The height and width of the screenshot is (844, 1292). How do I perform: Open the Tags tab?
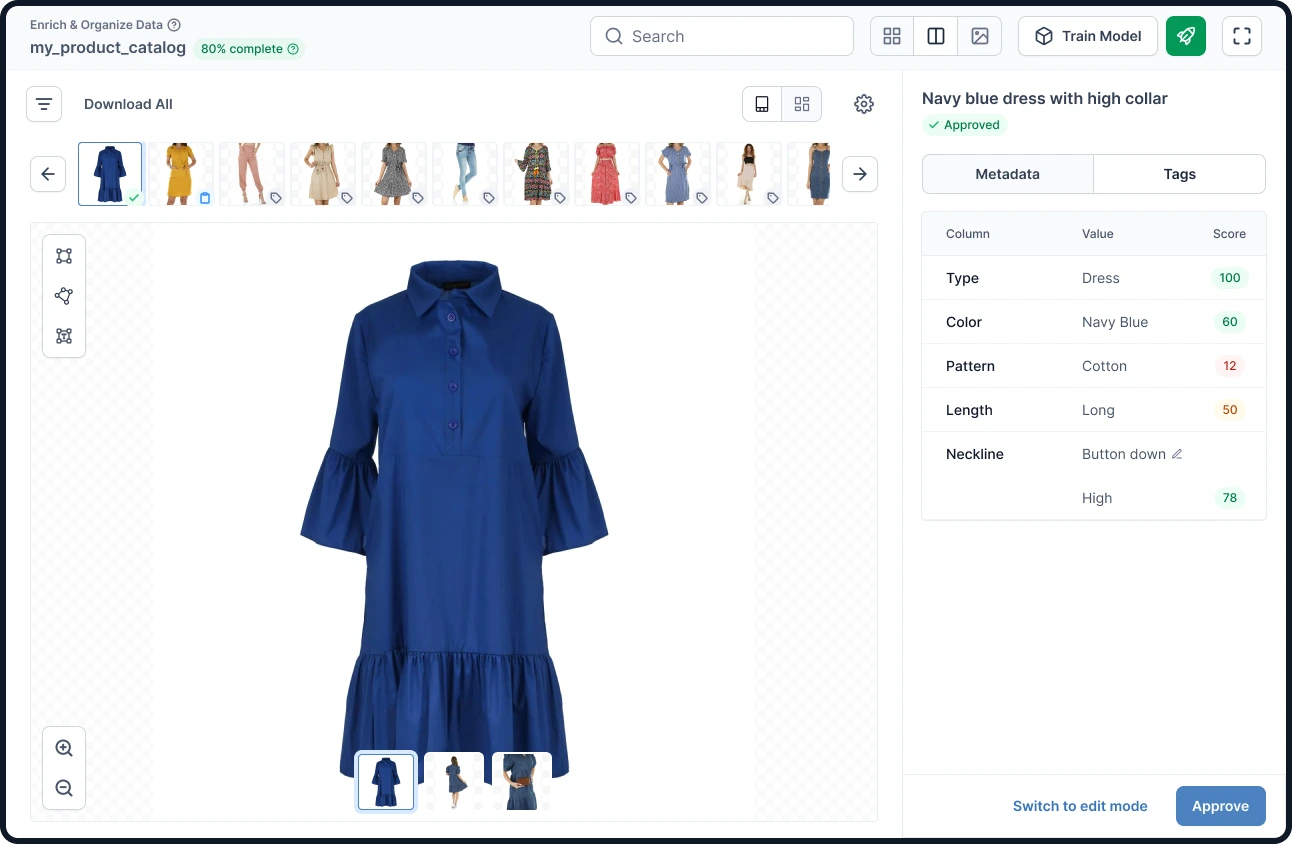coord(1180,174)
